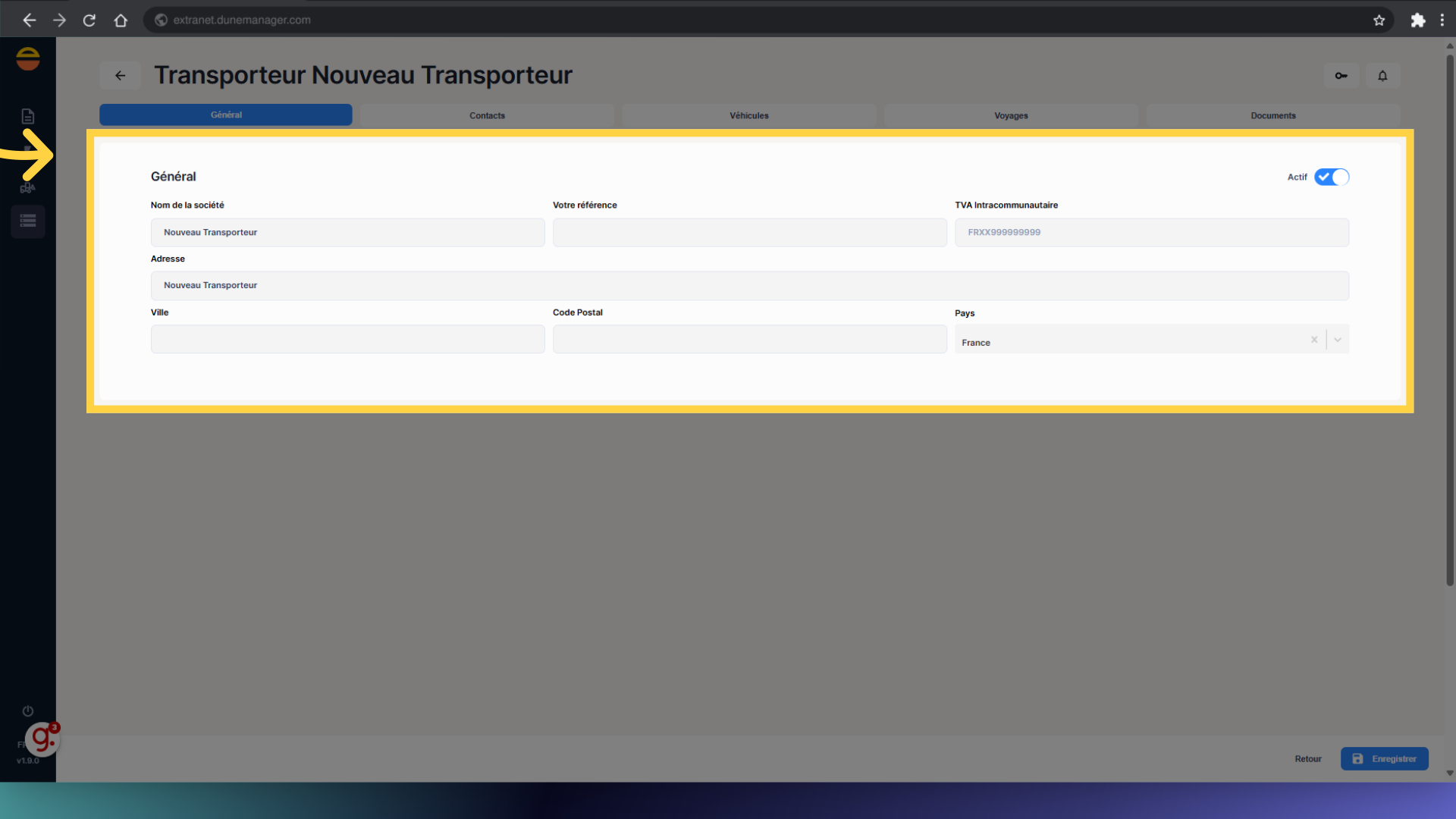The image size is (1456, 819).
Task: Open the forklift vehicle sidebar icon
Action: coord(27,187)
